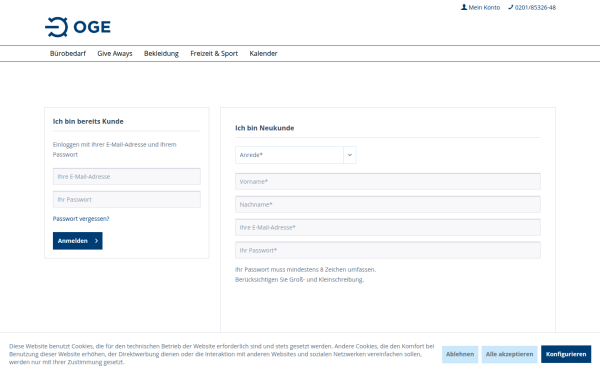Open Mein Konto account link
600x375 pixels.
tap(480, 7)
